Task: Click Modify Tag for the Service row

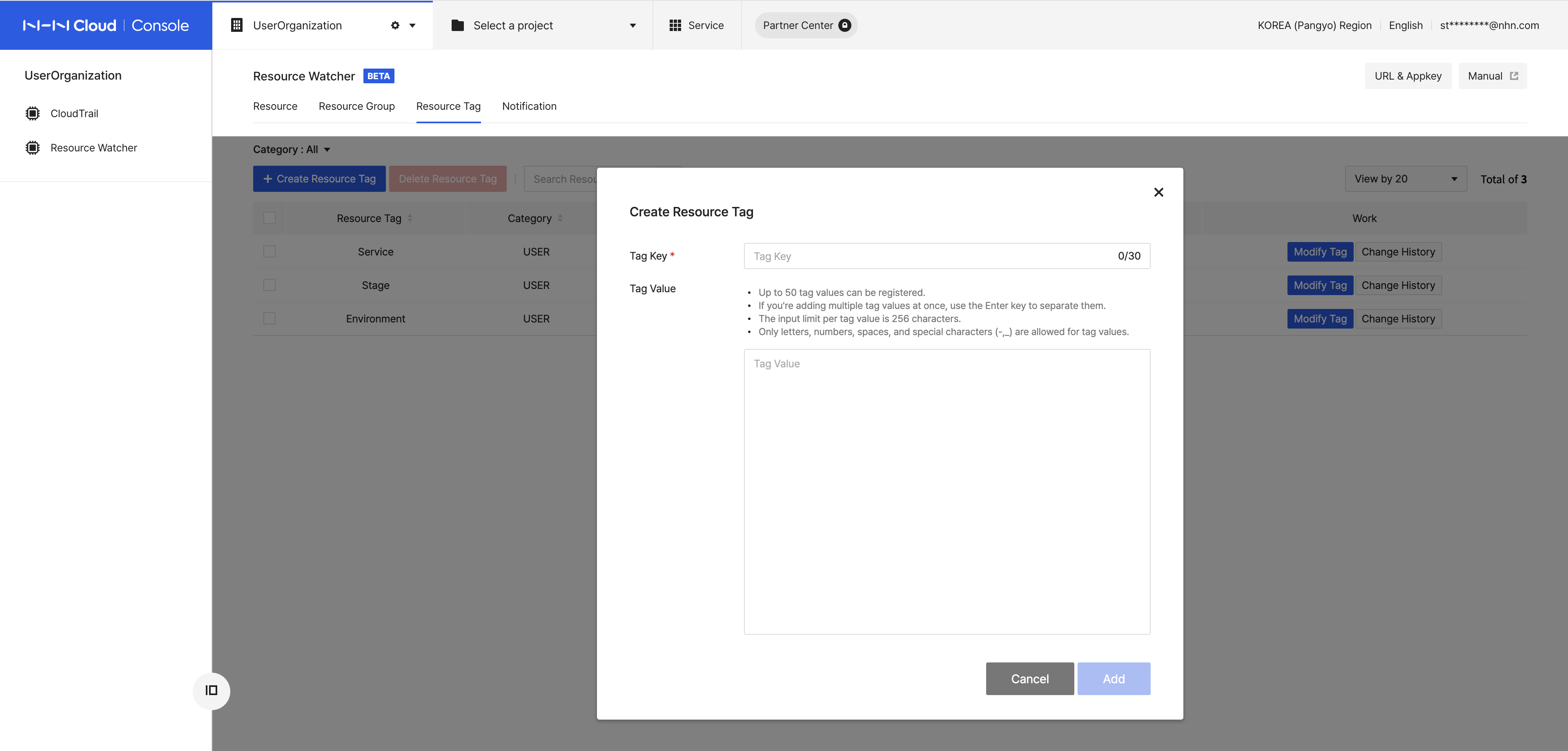Action: click(x=1320, y=252)
